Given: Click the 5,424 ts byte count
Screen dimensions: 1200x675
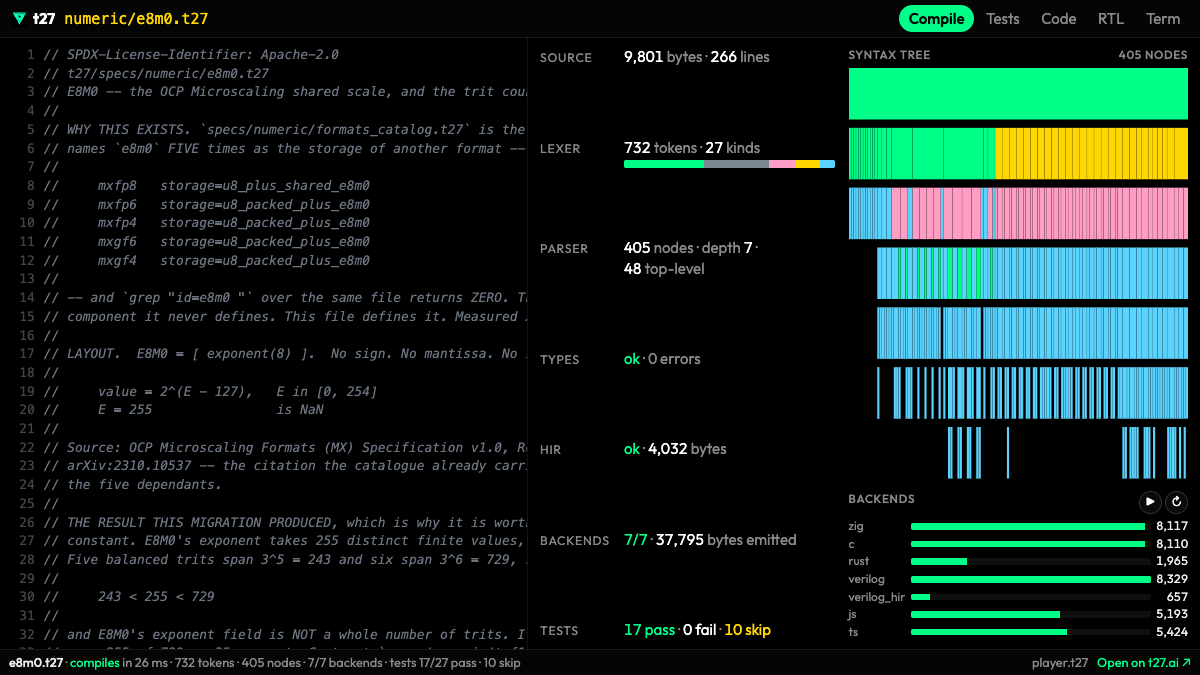Looking at the screenshot, I should coord(1172,632).
